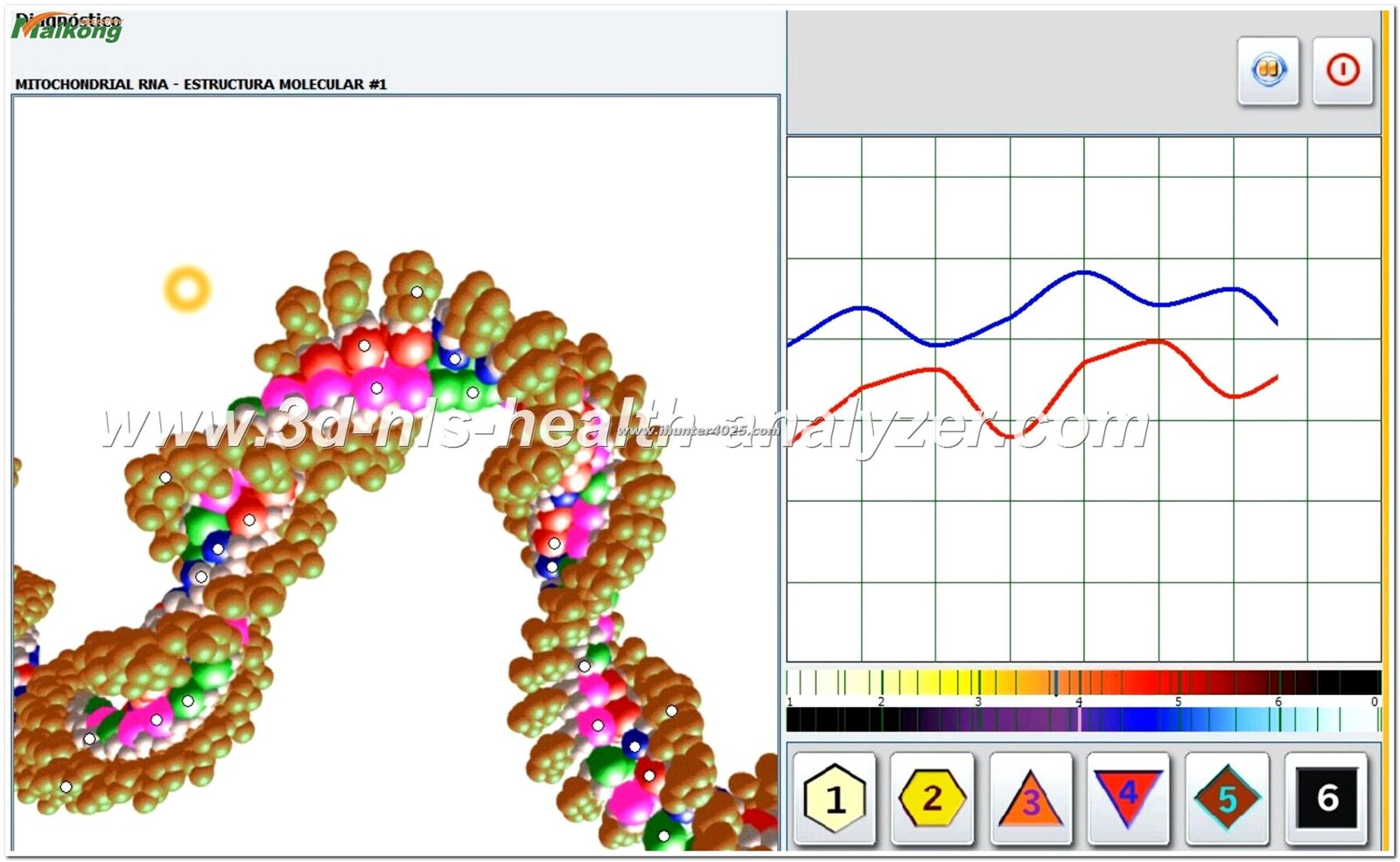Select the brown diamond level 5 icon
The width and height of the screenshot is (1400, 862).
pyautogui.click(x=1228, y=796)
